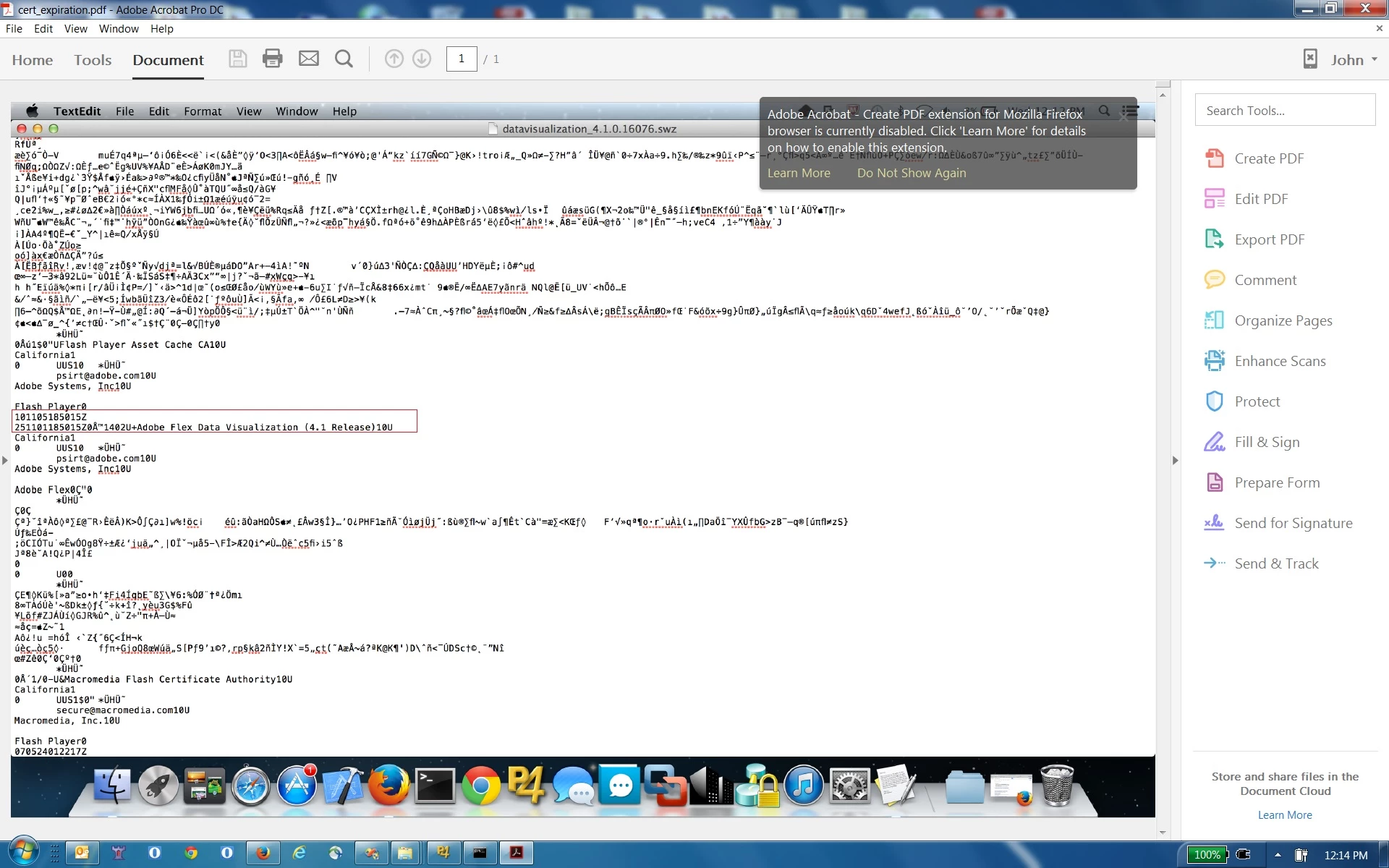Click the Print icon in toolbar

pos(273,59)
